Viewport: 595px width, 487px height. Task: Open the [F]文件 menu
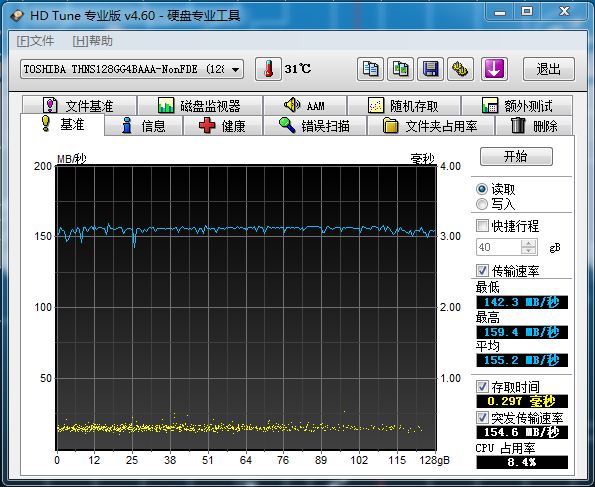(35, 41)
